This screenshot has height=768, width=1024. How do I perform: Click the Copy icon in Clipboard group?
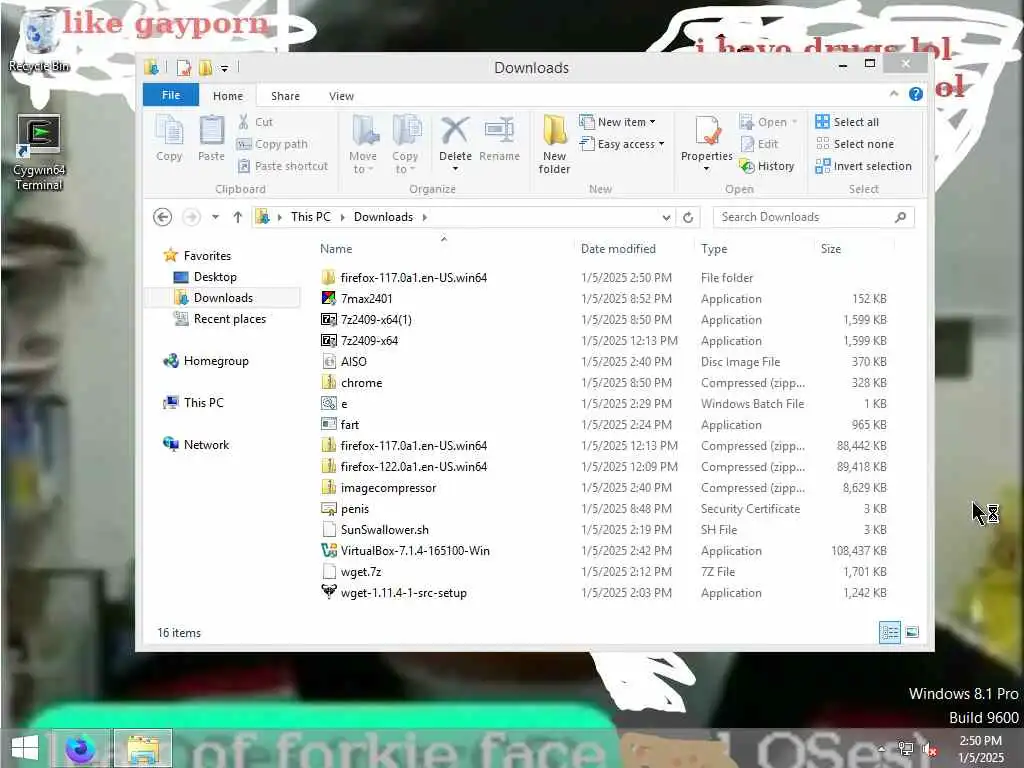(x=169, y=138)
